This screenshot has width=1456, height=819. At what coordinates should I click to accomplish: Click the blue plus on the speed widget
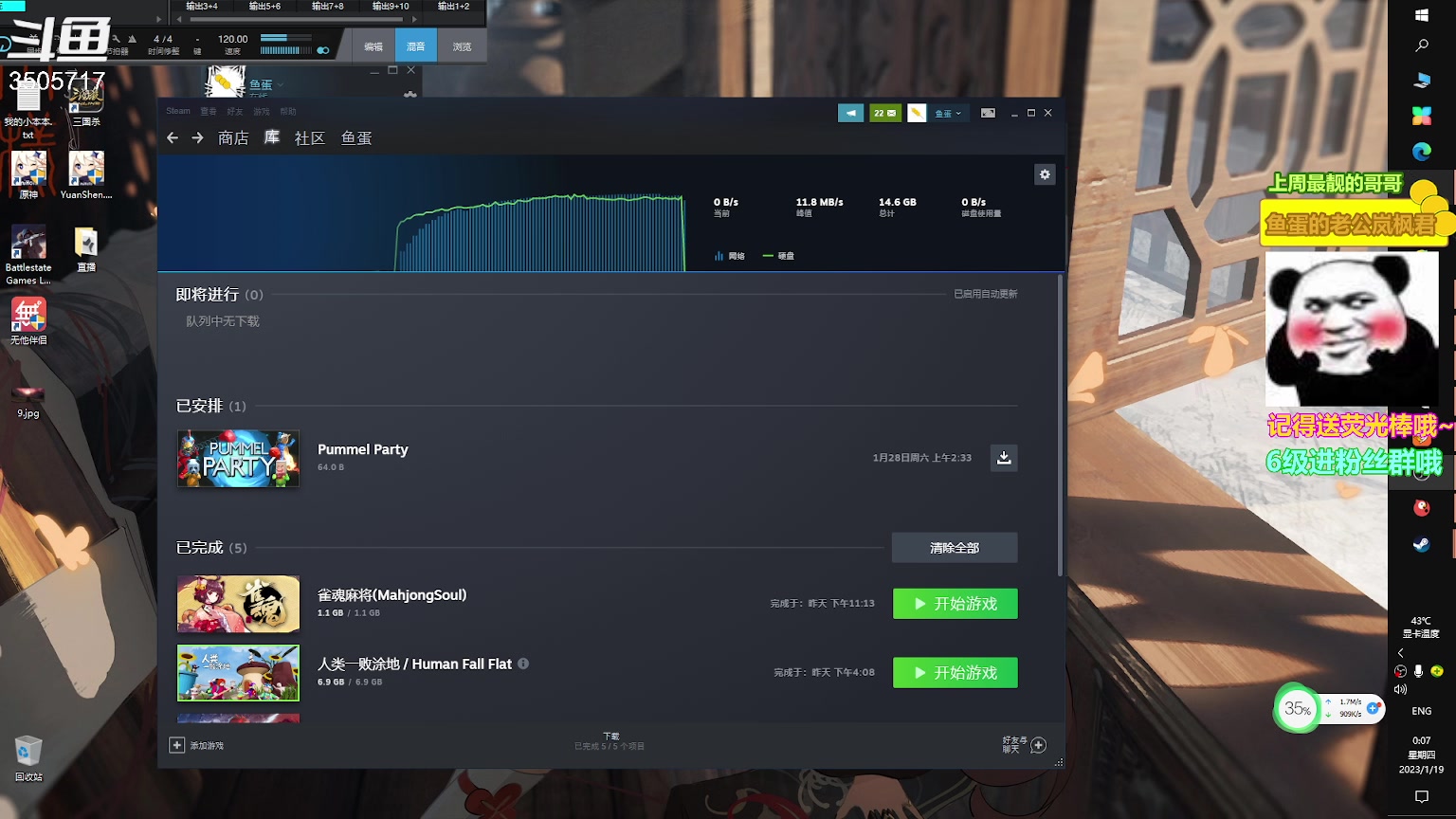pyautogui.click(x=1373, y=708)
